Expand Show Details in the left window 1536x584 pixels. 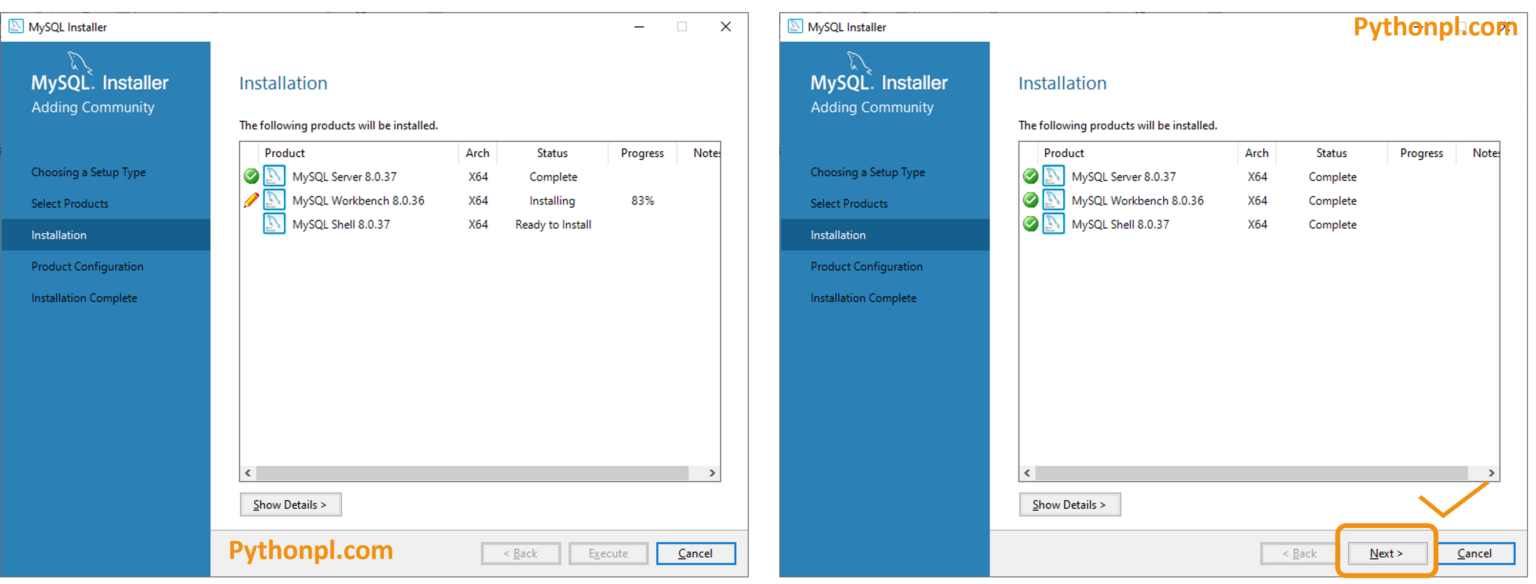290,504
